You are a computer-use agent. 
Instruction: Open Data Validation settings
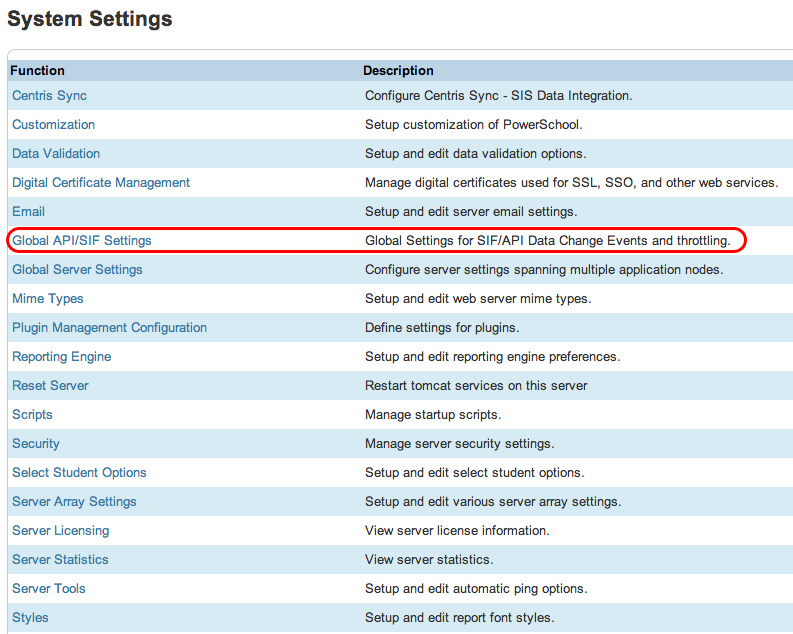point(56,154)
